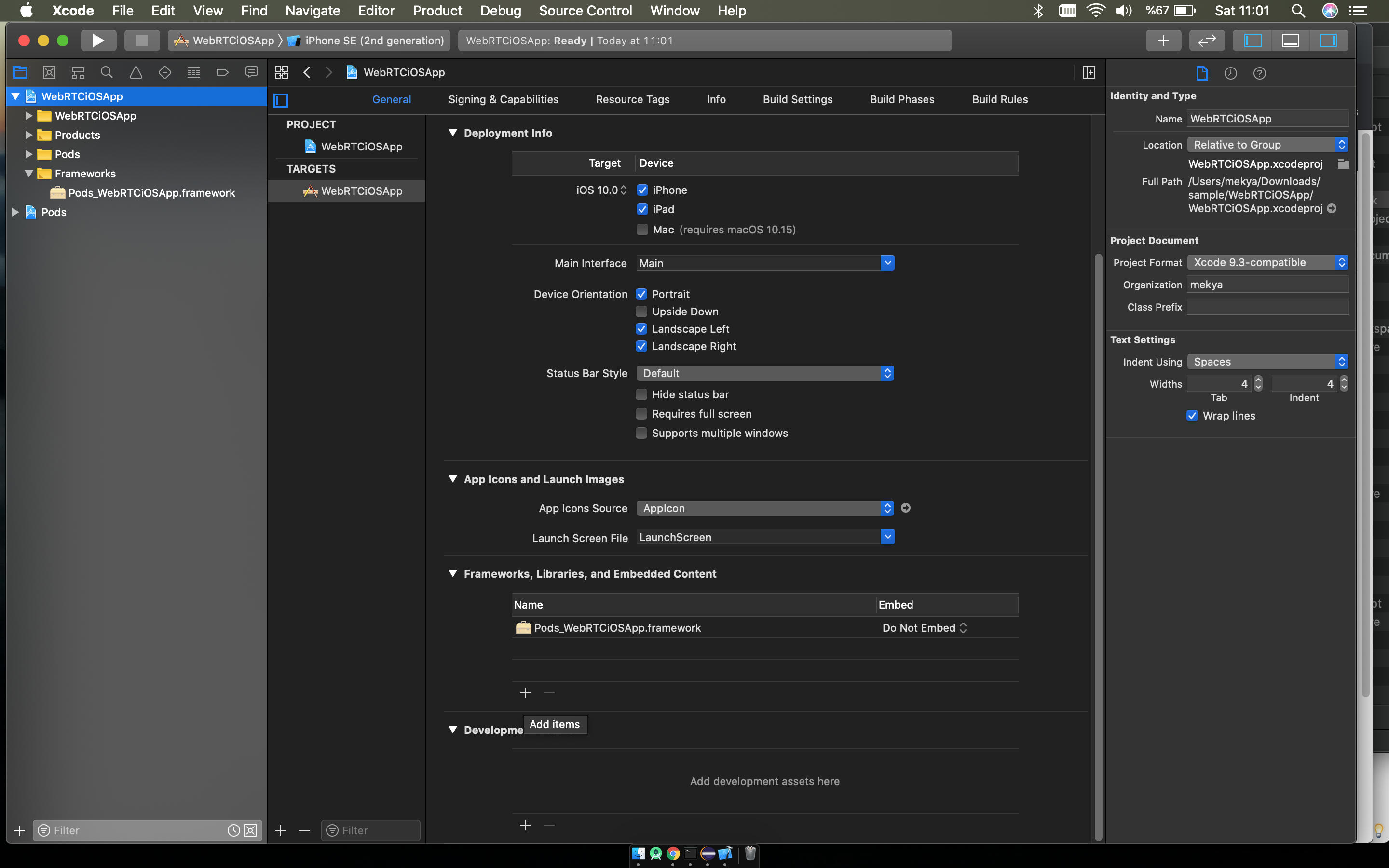Screen dimensions: 1389x868
Task: Check Hide status bar
Action: tap(642, 394)
